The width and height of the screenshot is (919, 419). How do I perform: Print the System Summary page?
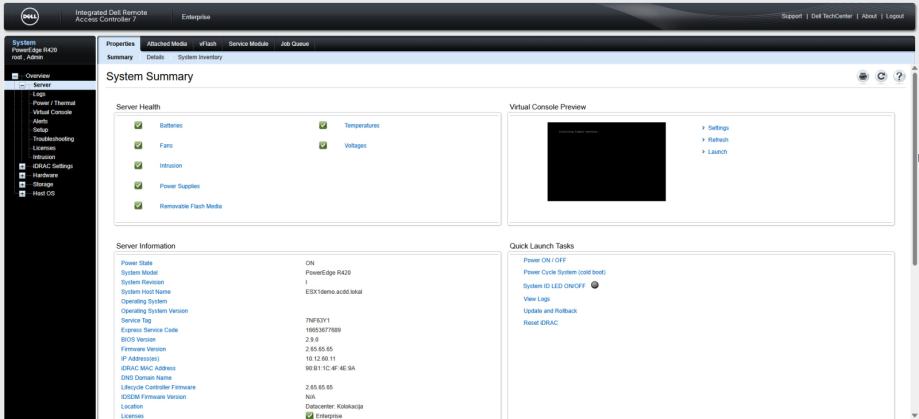tap(863, 76)
